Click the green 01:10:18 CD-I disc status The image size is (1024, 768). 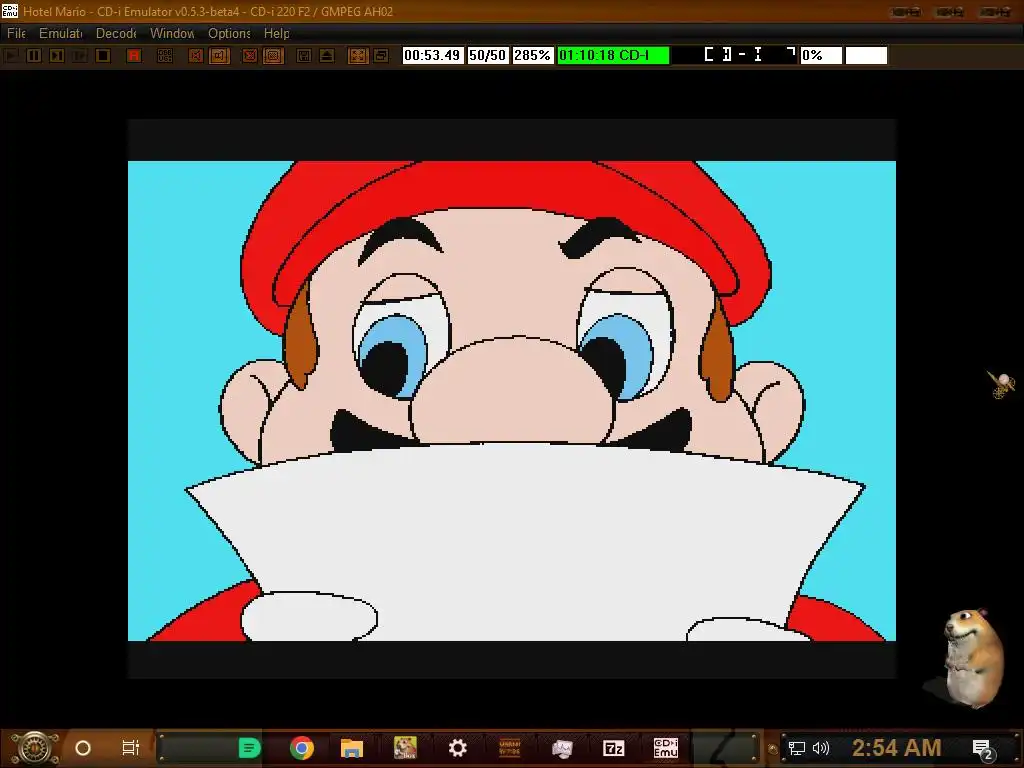[x=613, y=56]
